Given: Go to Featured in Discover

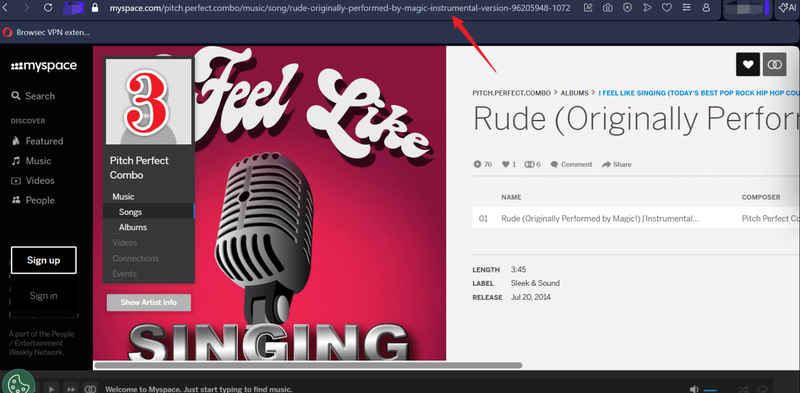Looking at the screenshot, I should click(x=37, y=141).
